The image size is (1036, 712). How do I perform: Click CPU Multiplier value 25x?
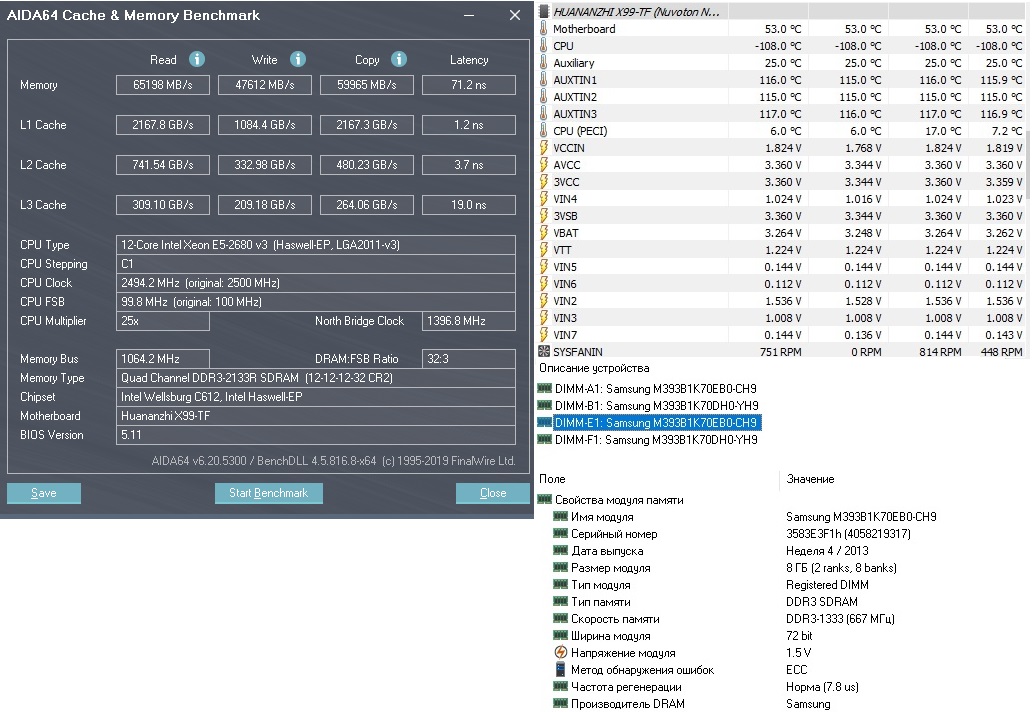point(163,321)
